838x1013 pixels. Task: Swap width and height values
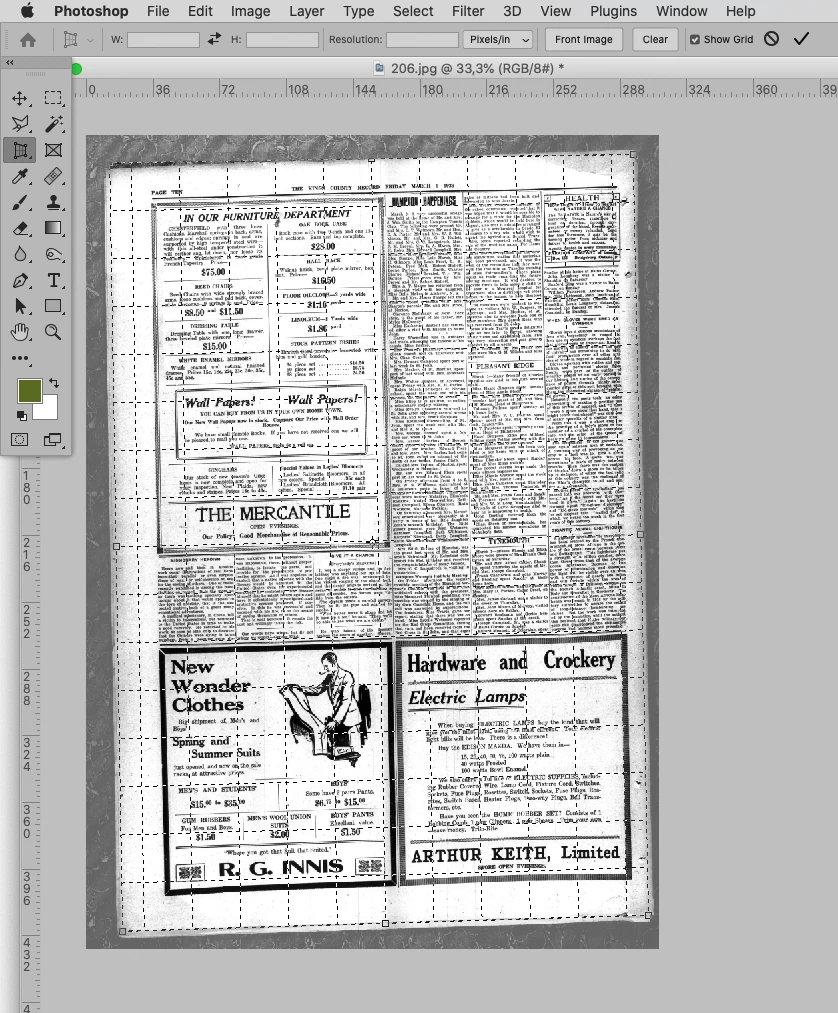click(x=215, y=39)
